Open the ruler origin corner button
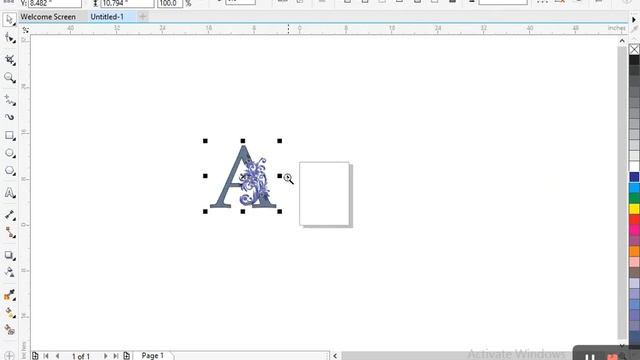 [25, 29]
